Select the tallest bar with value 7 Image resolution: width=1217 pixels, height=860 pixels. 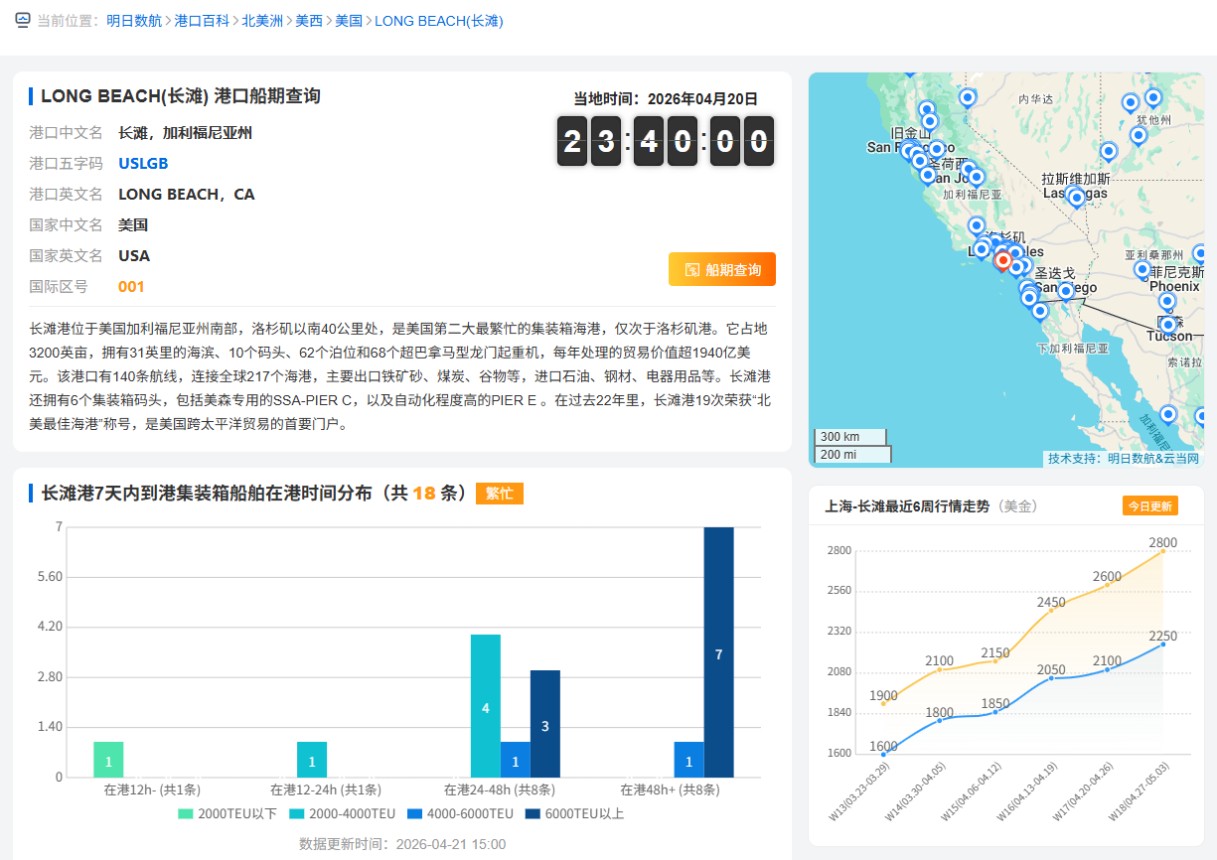(718, 652)
